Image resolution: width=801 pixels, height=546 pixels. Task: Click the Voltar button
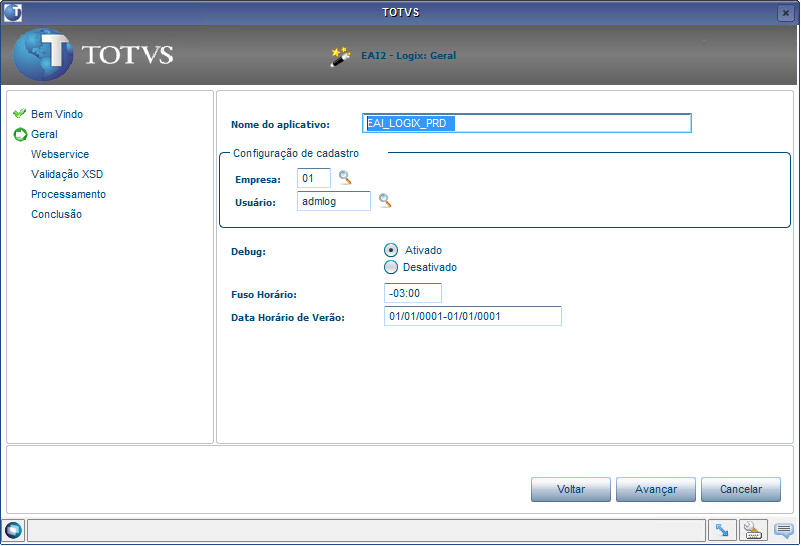[x=571, y=489]
